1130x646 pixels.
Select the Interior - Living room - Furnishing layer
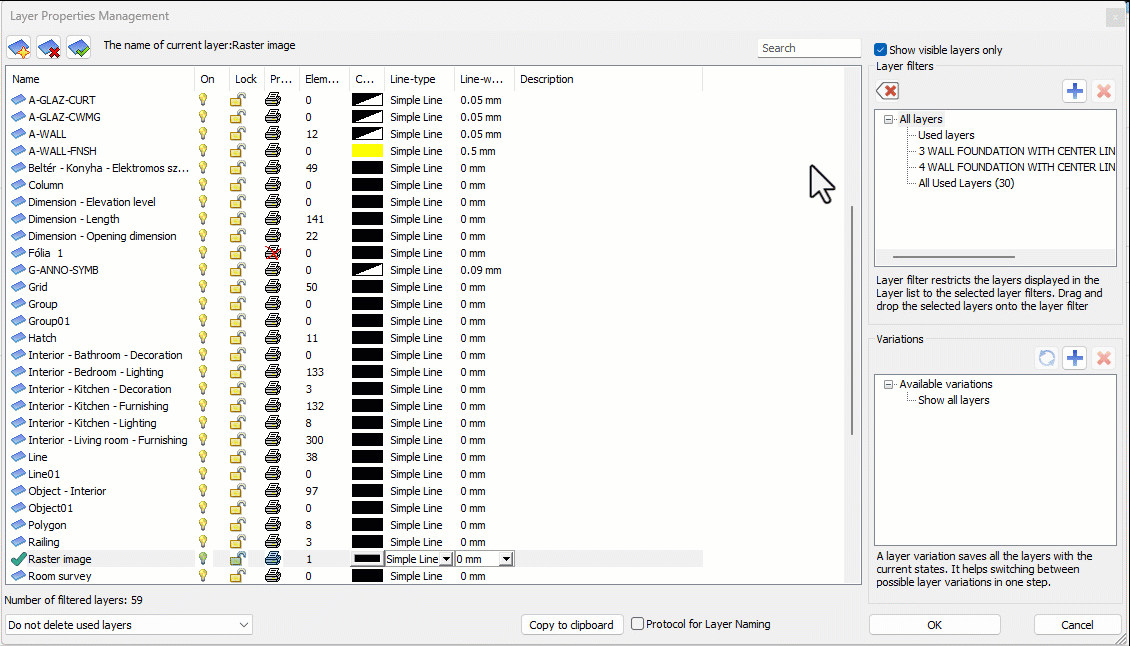point(107,441)
